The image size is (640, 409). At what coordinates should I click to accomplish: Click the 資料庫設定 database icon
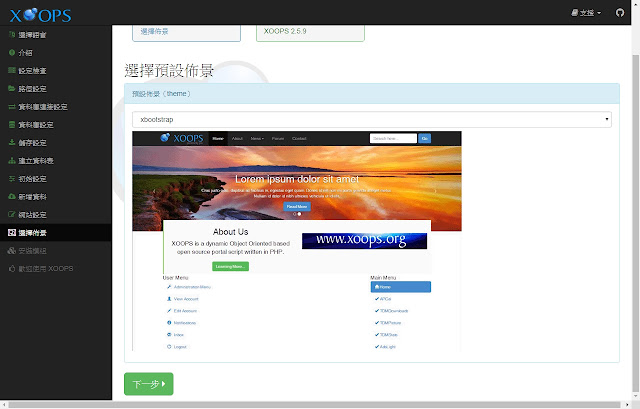[x=12, y=124]
